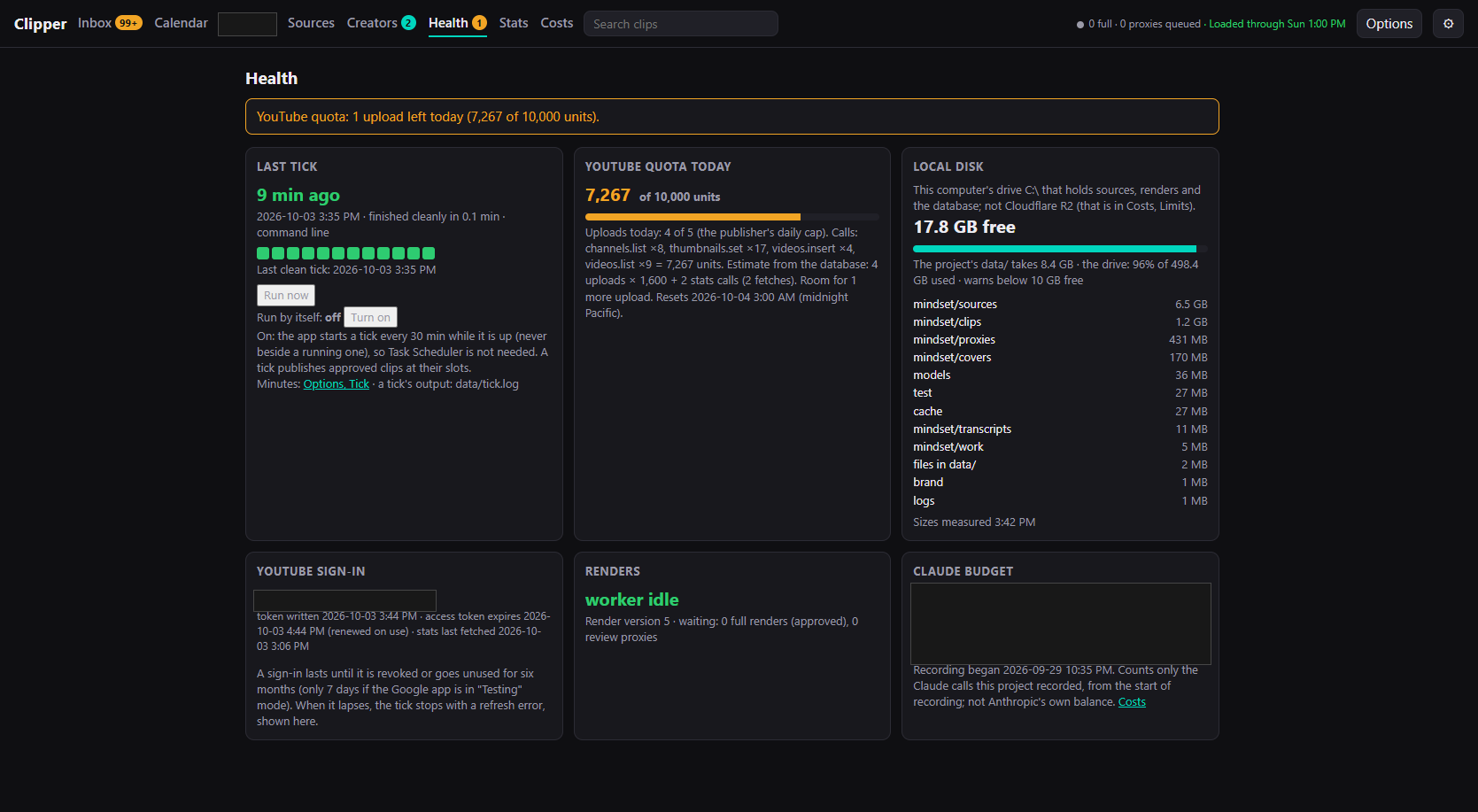Select the mindset/transcripts row

[x=1060, y=429]
